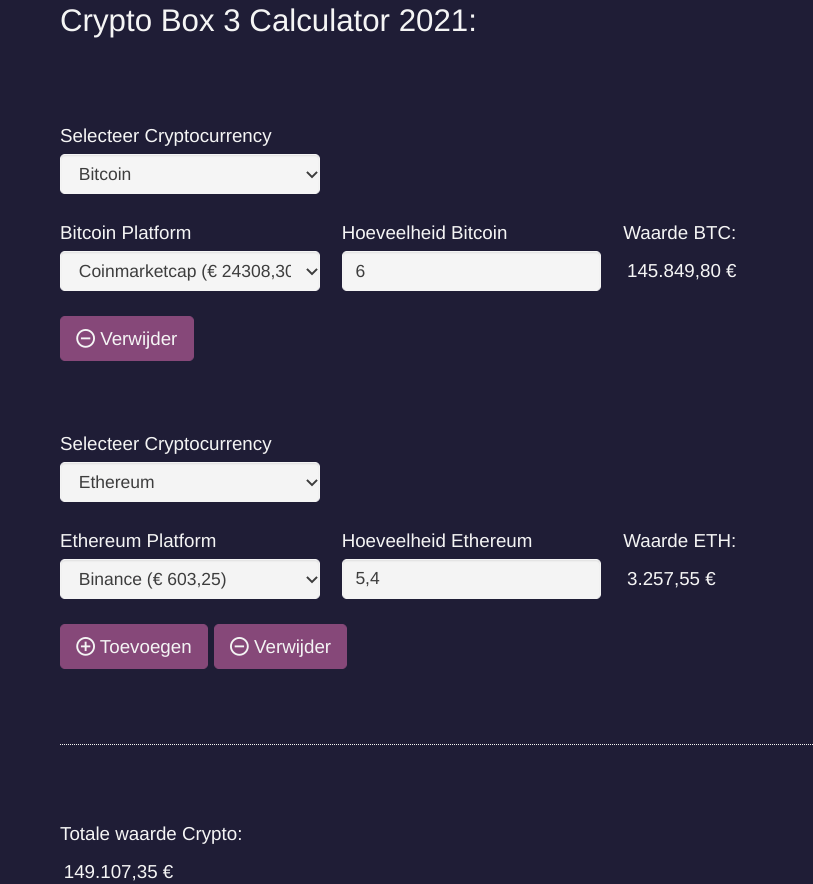Click the minus icon on Bitcoin's Verwijder button

[86, 338]
